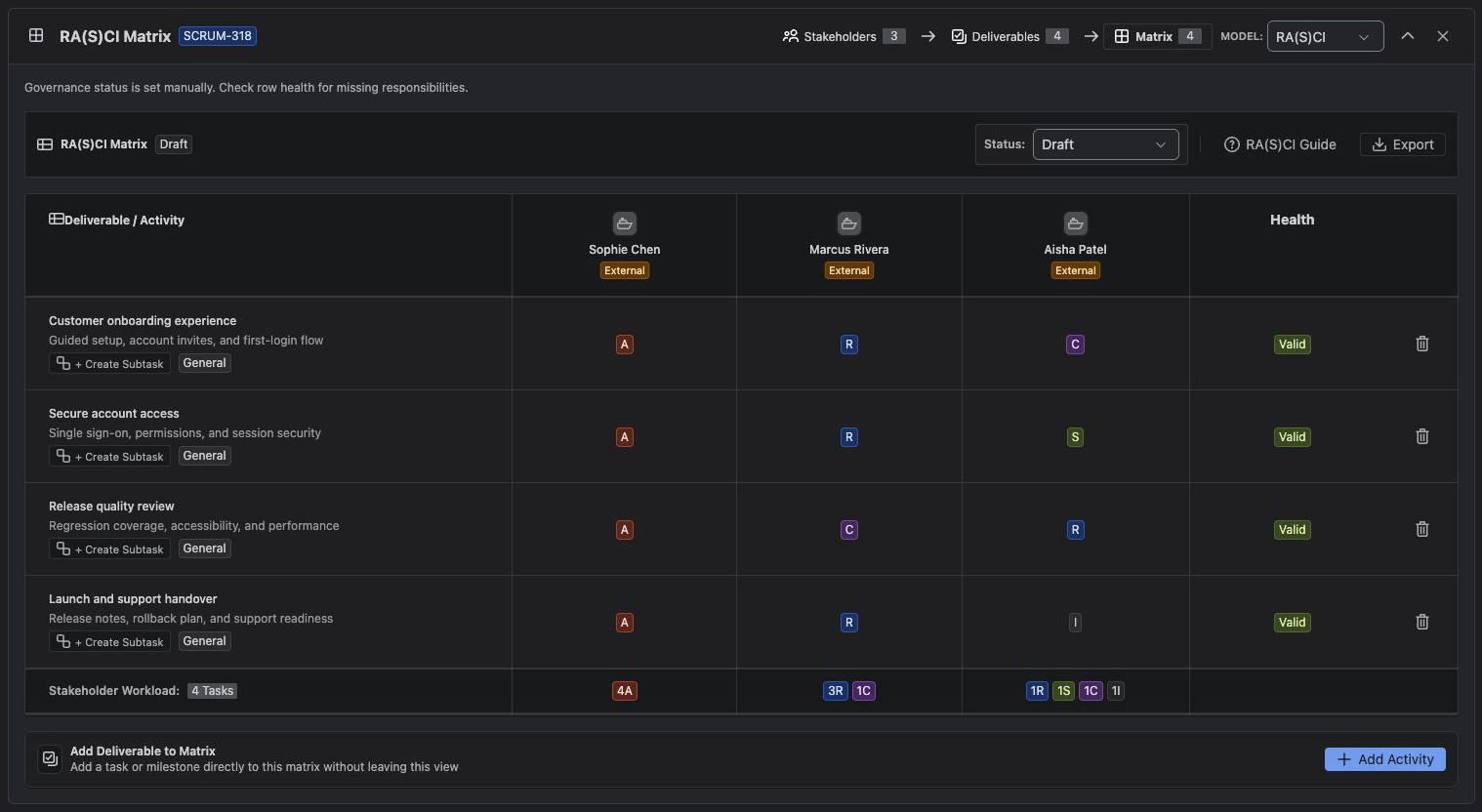This screenshot has height=812, width=1482.
Task: Create Subtask for Customer onboarding experience
Action: click(110, 363)
